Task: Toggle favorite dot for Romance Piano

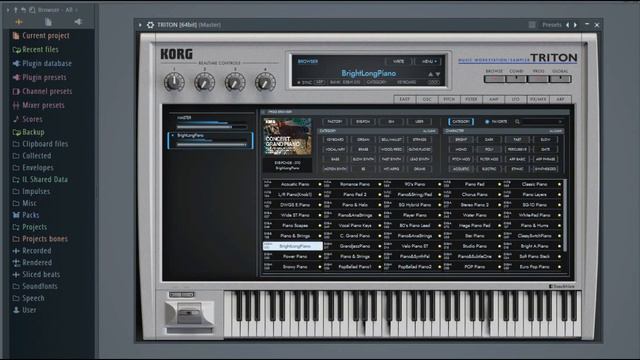Action: (x=380, y=184)
